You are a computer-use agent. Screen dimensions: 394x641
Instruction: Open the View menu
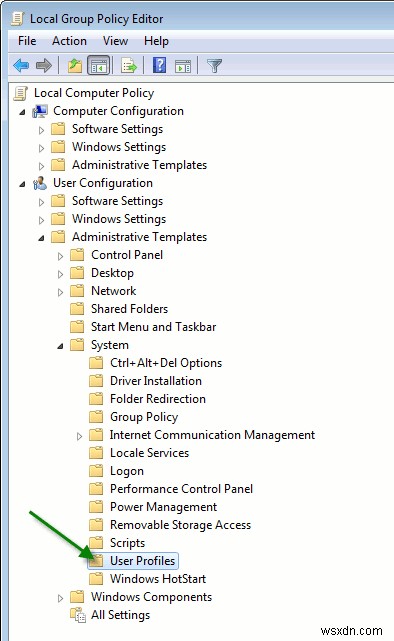115,41
